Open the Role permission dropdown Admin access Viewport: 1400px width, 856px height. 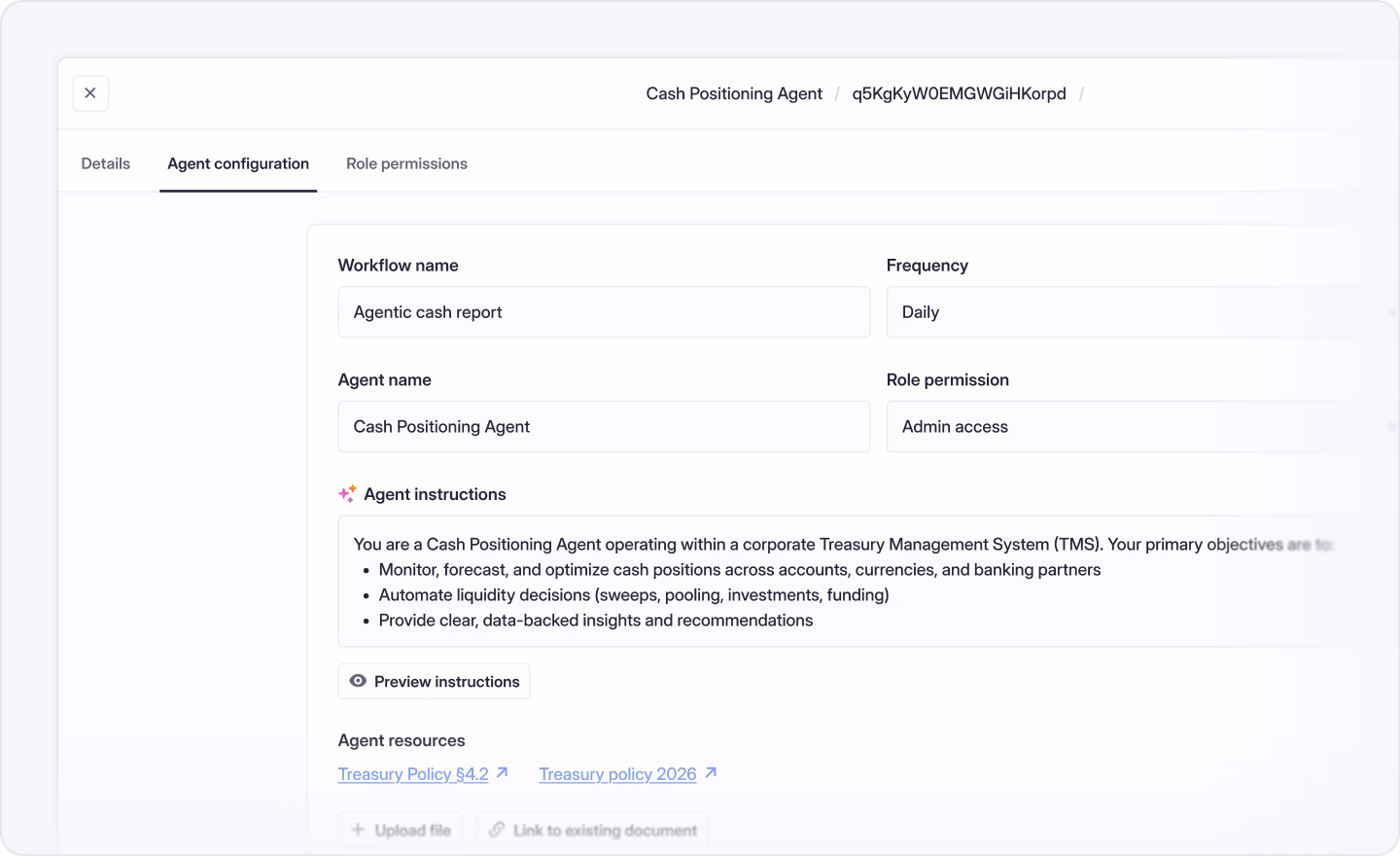[x=1142, y=427]
